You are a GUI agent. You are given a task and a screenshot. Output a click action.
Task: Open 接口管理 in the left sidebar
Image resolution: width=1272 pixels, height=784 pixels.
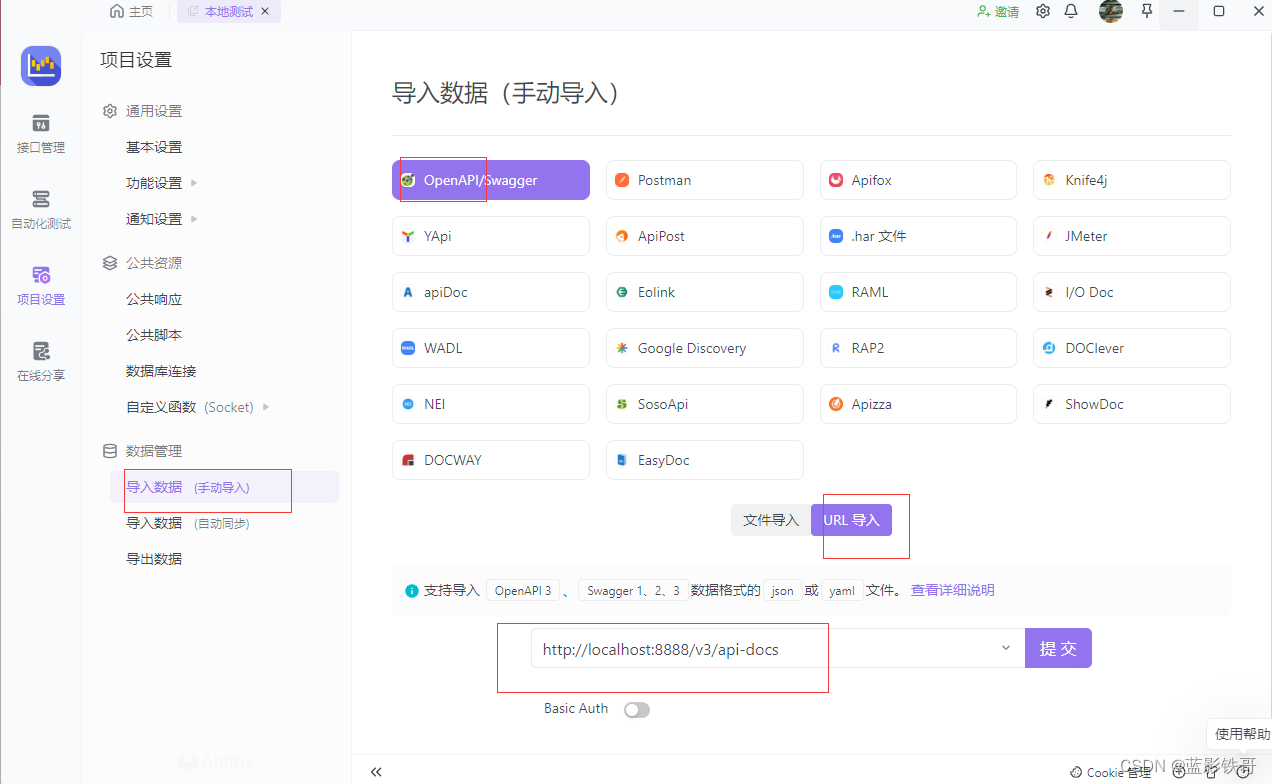[41, 134]
